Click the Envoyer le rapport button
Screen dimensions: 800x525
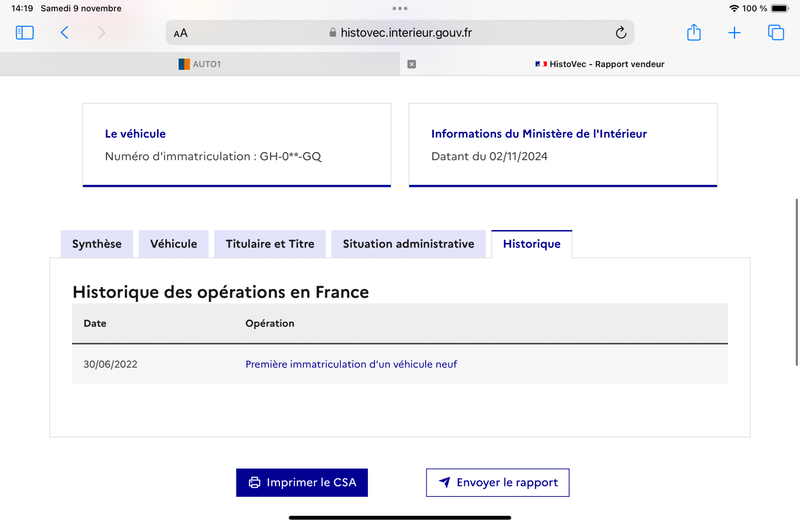pyautogui.click(x=497, y=483)
